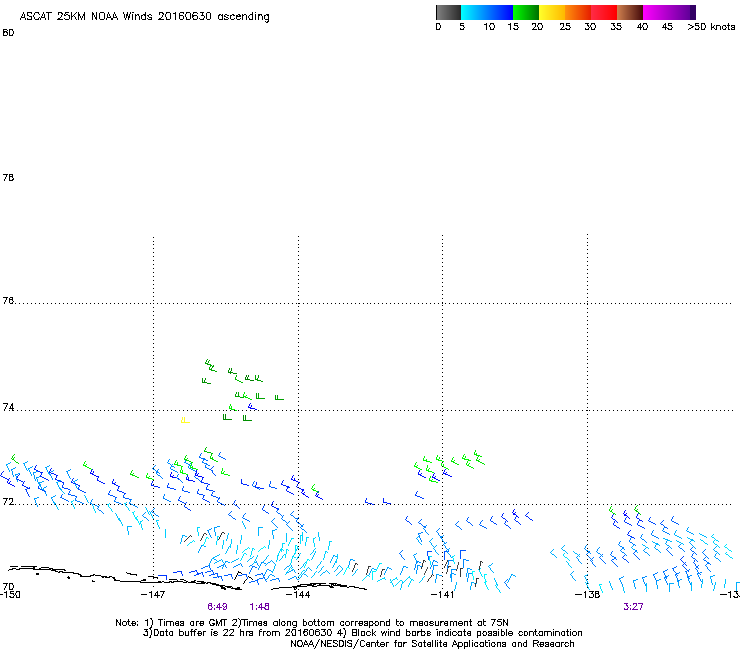
Task: Click the pass time label '3:27'
Action: tap(633, 607)
